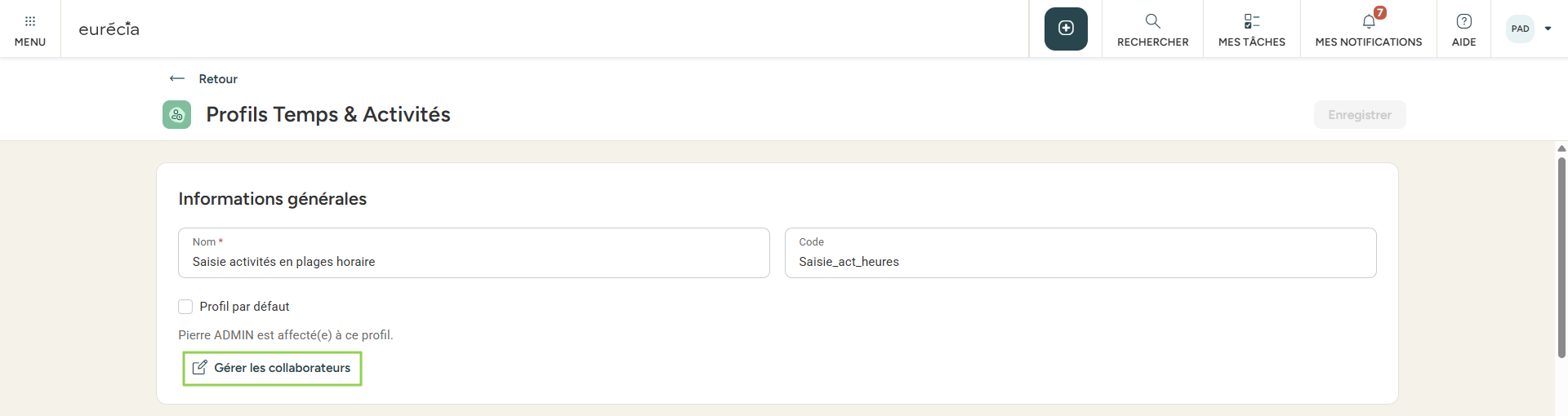Click the Nom input field
Image resolution: width=1568 pixels, height=416 pixels.
474,261
